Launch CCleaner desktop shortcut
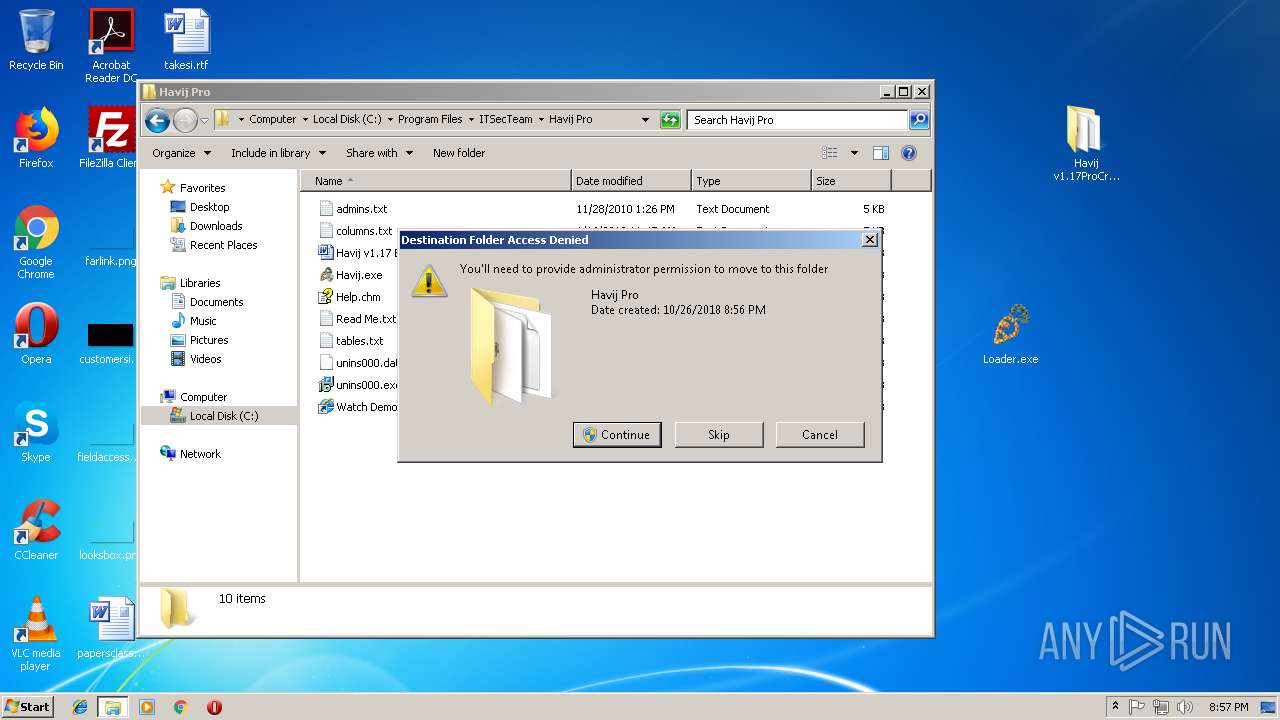 [x=36, y=530]
